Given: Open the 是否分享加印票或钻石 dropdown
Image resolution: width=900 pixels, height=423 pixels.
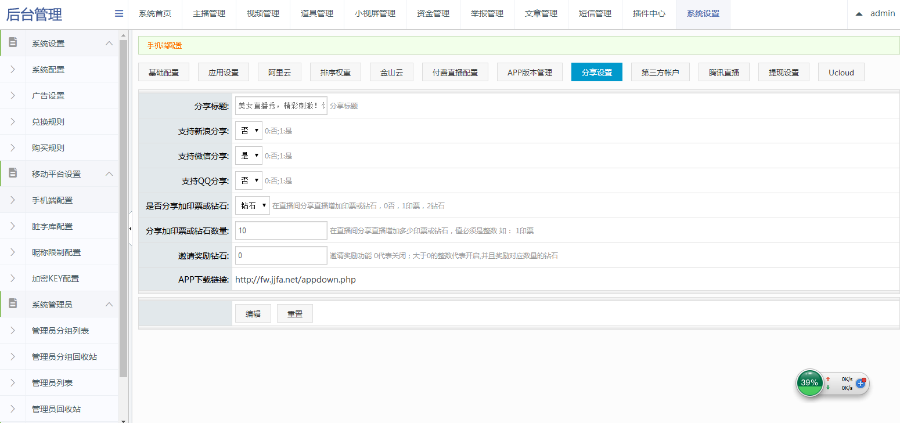Looking at the screenshot, I should coord(252,205).
